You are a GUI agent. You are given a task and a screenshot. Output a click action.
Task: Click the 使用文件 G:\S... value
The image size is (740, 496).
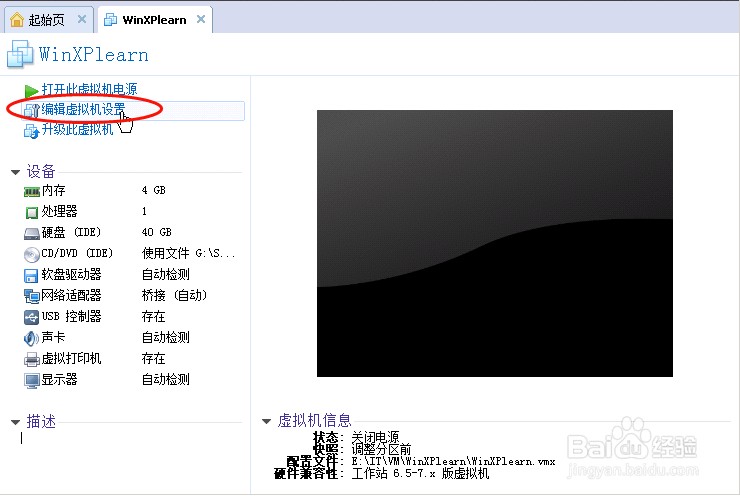188,253
